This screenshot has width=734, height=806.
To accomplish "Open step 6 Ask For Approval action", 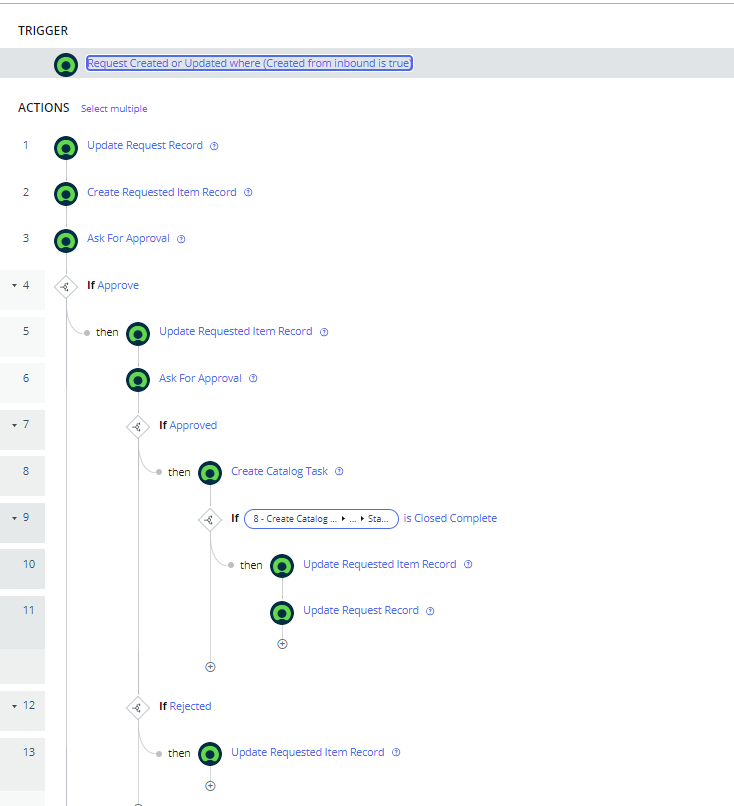I will pos(200,378).
